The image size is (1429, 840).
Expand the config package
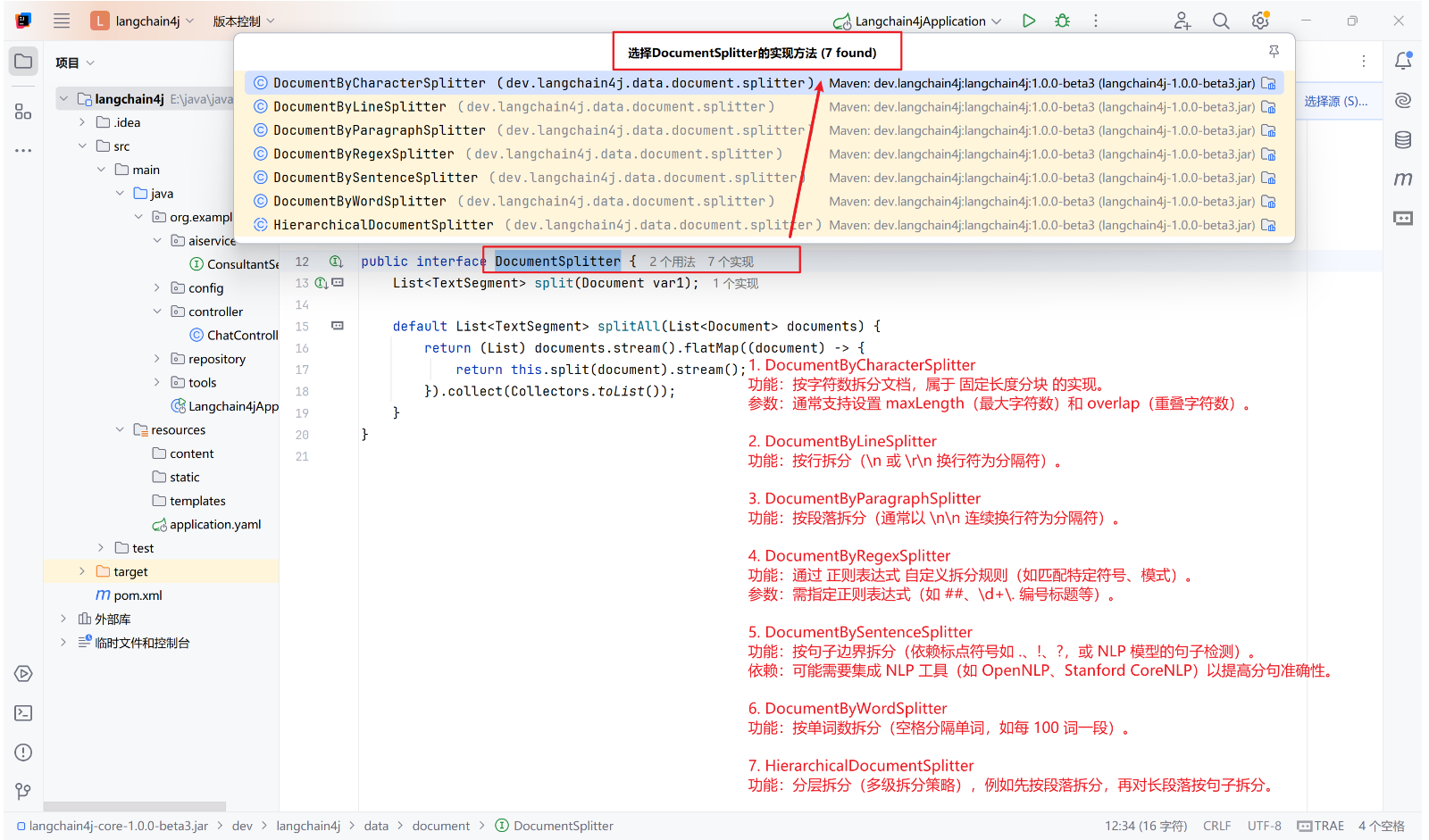pyautogui.click(x=157, y=287)
